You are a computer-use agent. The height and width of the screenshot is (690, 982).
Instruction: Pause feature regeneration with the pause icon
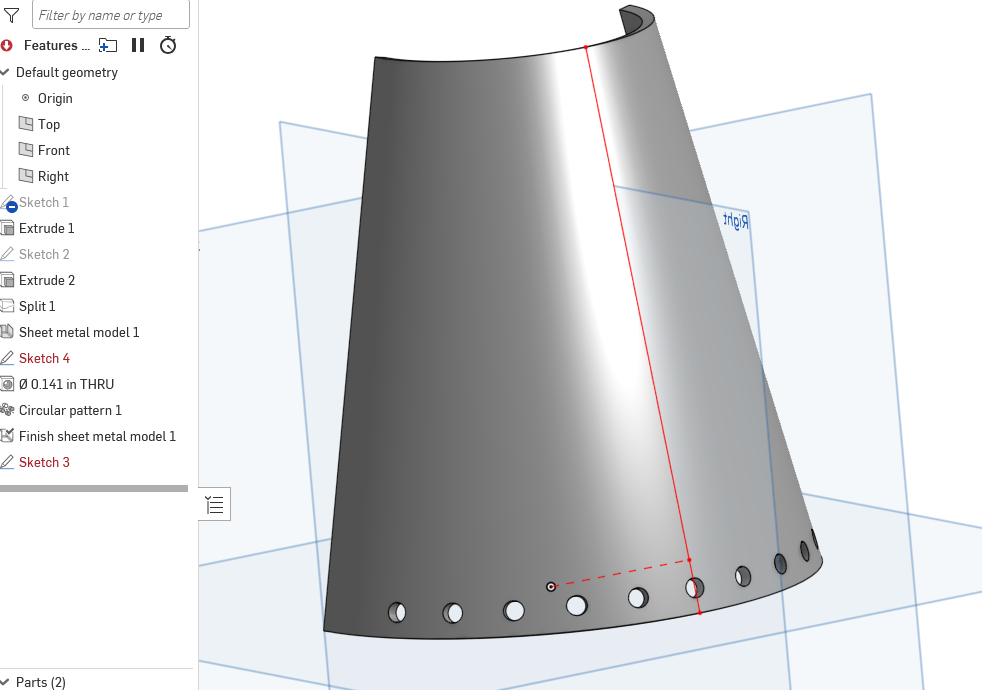[138, 45]
